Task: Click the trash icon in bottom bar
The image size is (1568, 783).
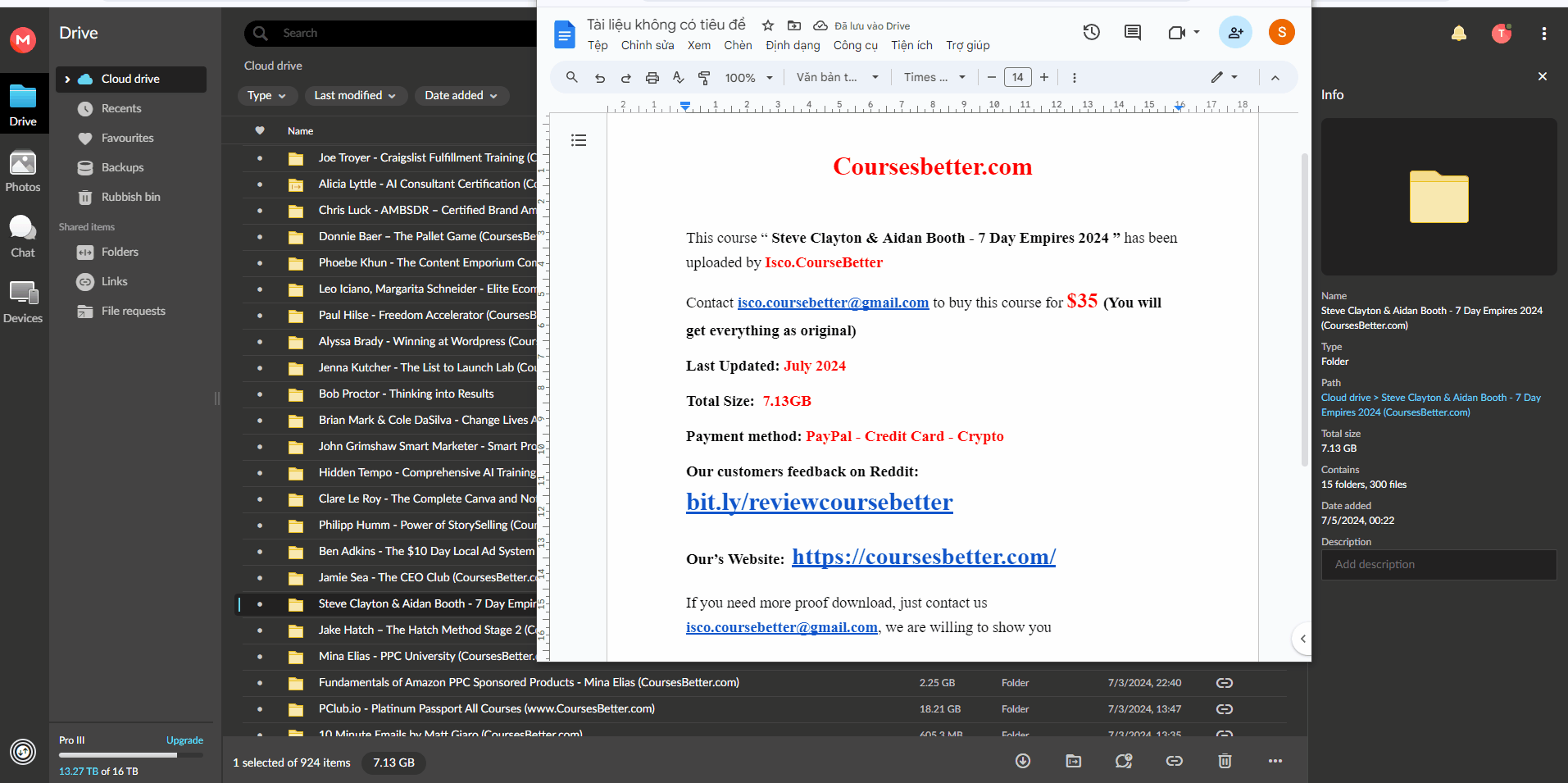Action: point(1225,761)
